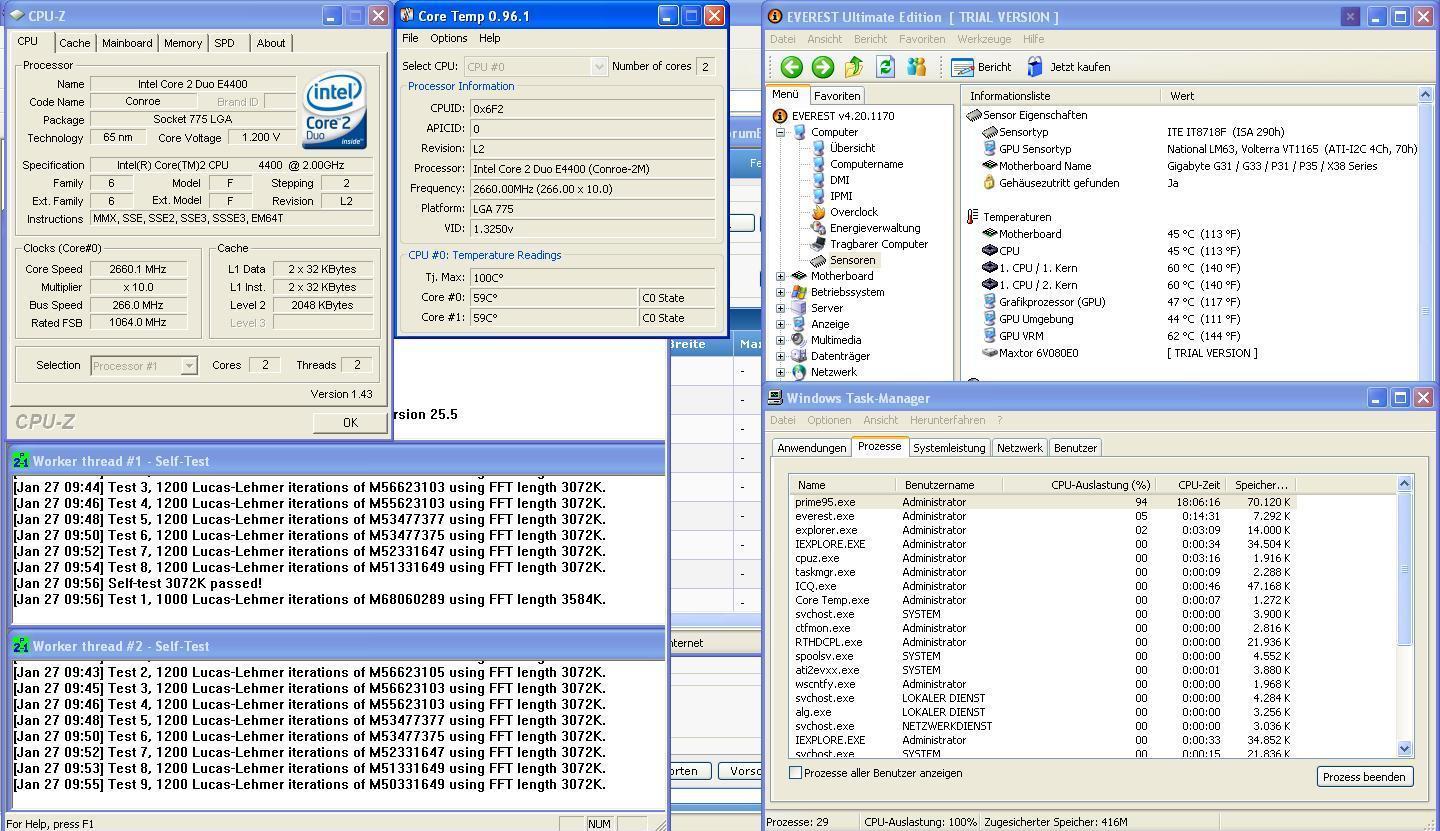Click the Intel Core 2 Duo logo

coord(335,109)
